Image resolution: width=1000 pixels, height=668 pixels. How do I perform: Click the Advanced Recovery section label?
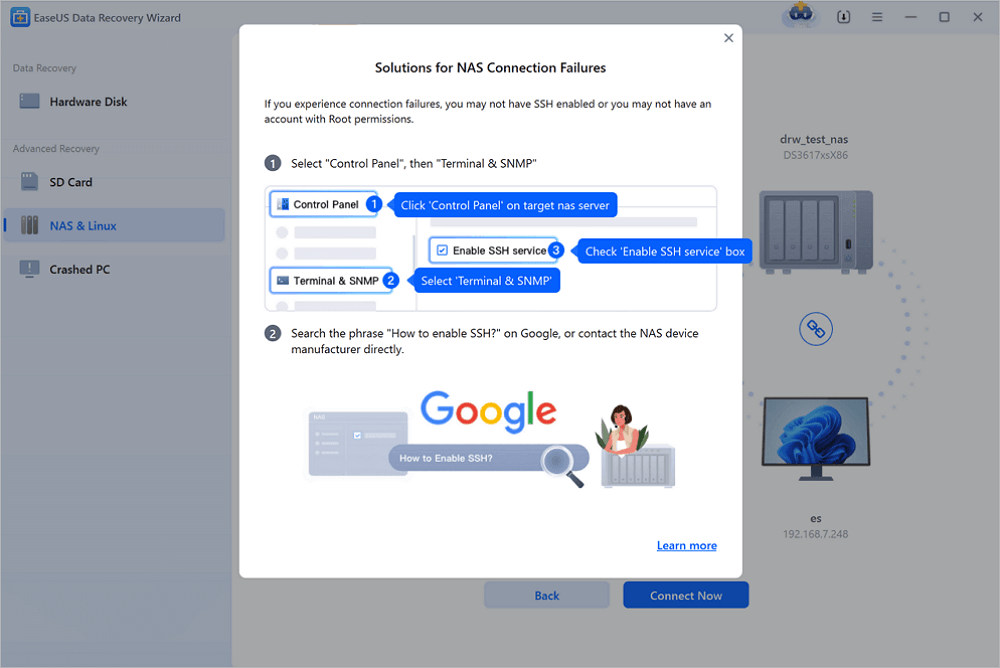point(56,149)
